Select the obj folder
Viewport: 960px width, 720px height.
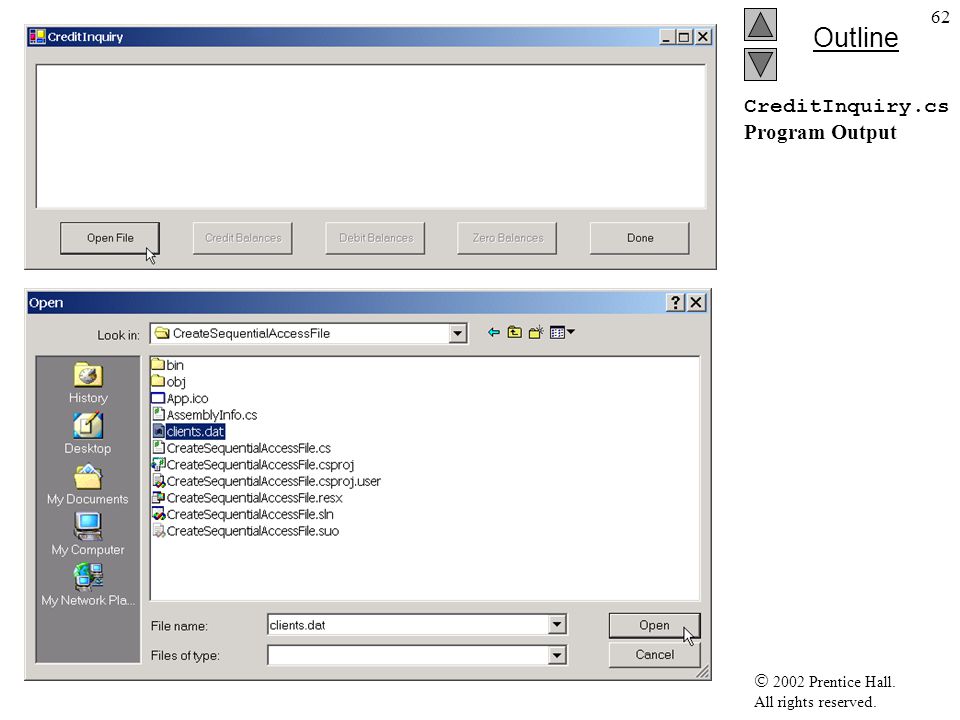[168, 381]
